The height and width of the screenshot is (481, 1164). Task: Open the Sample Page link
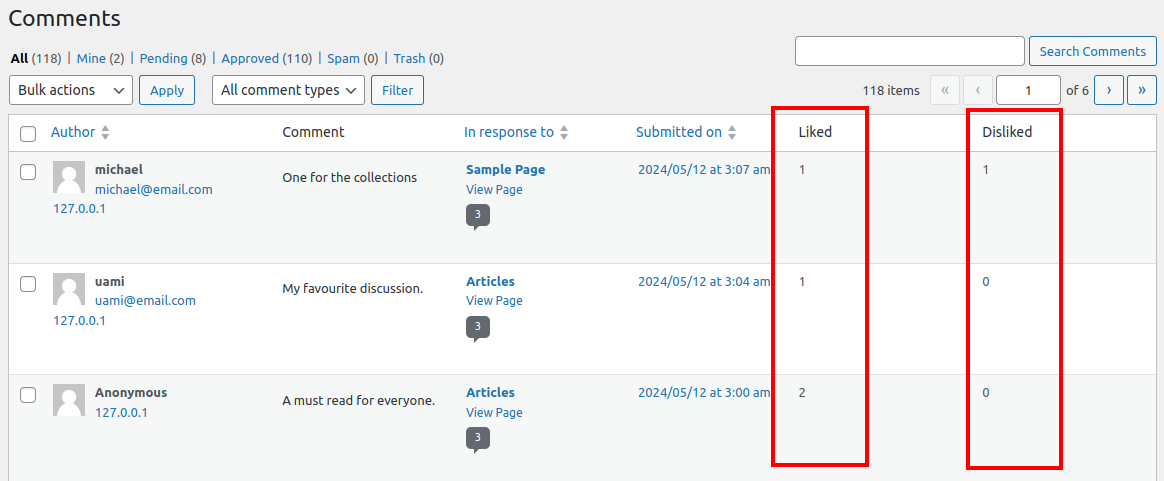click(506, 169)
